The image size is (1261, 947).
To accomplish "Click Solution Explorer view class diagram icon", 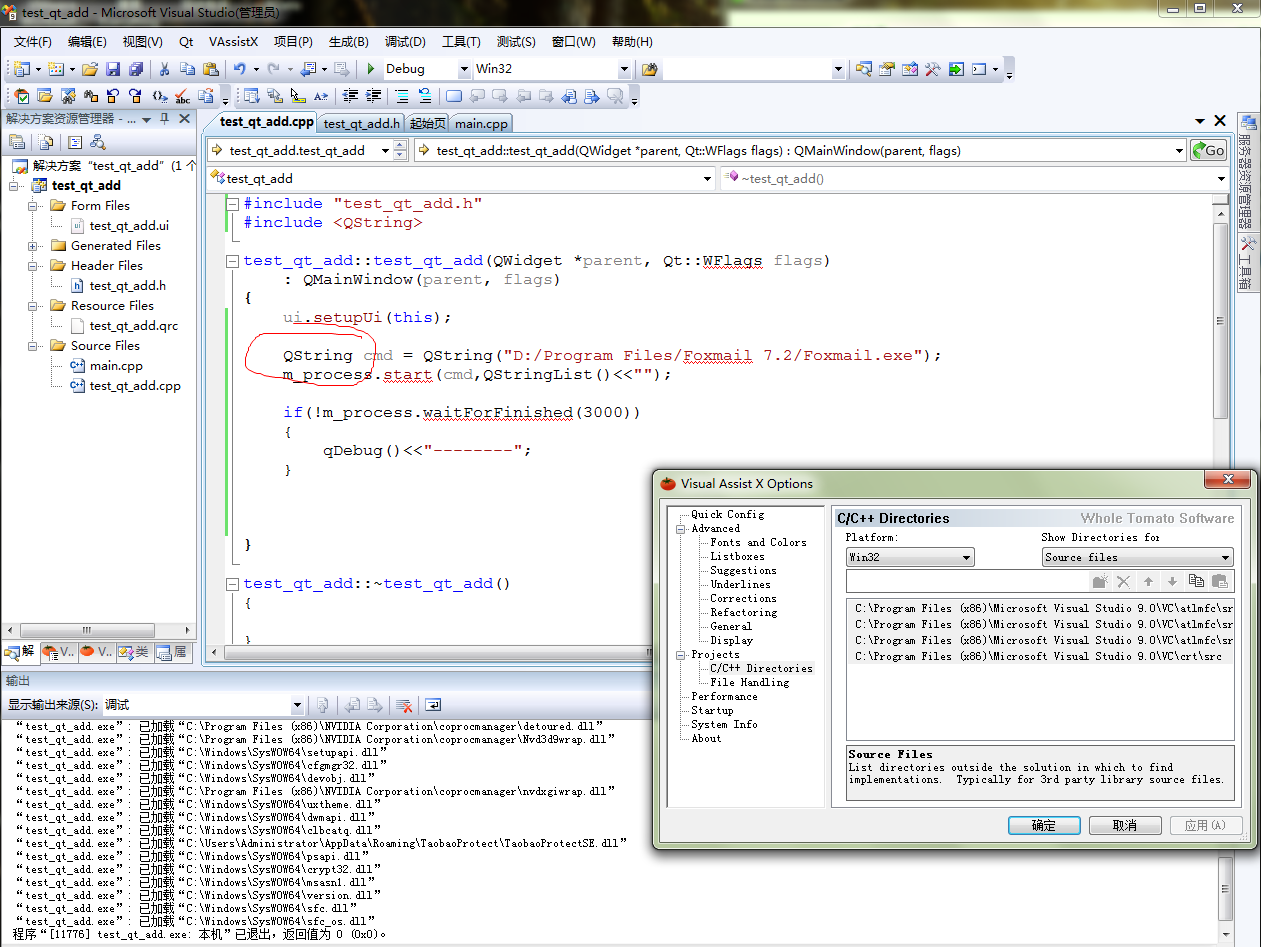I will [x=98, y=142].
